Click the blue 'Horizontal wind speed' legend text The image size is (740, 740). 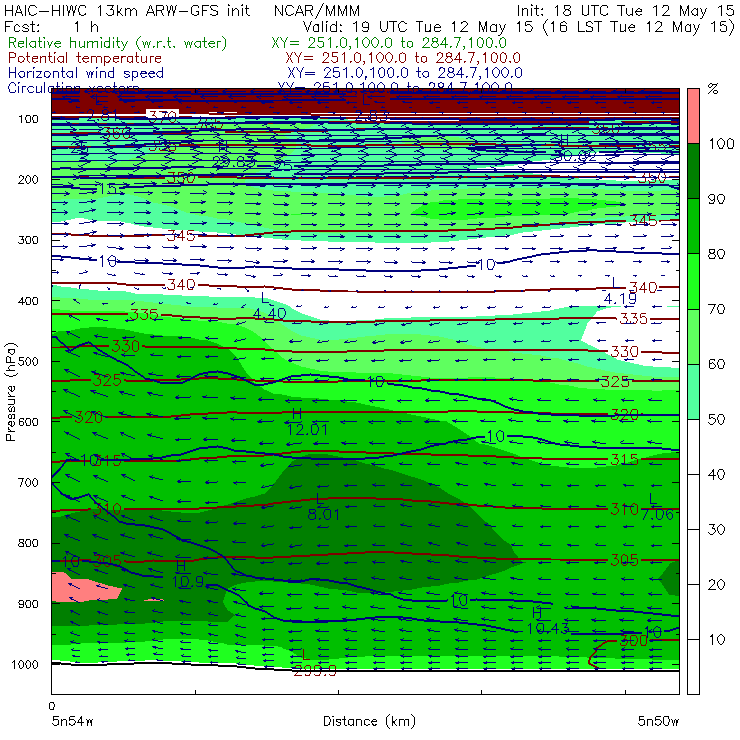pyautogui.click(x=86, y=73)
